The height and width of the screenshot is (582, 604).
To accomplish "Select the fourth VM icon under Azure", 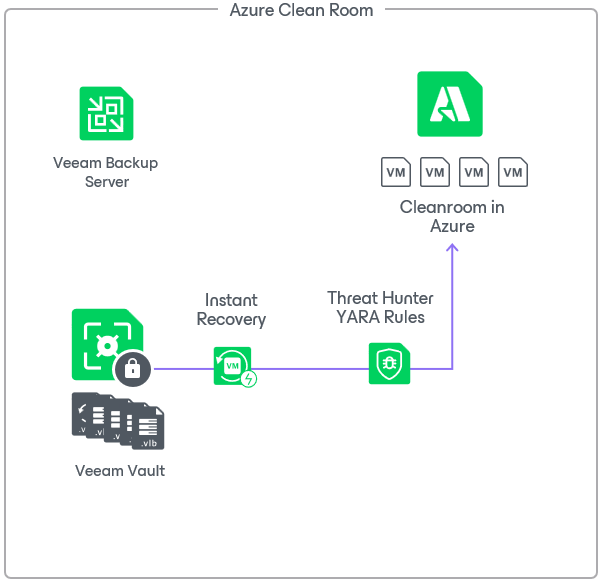I will pos(513,172).
